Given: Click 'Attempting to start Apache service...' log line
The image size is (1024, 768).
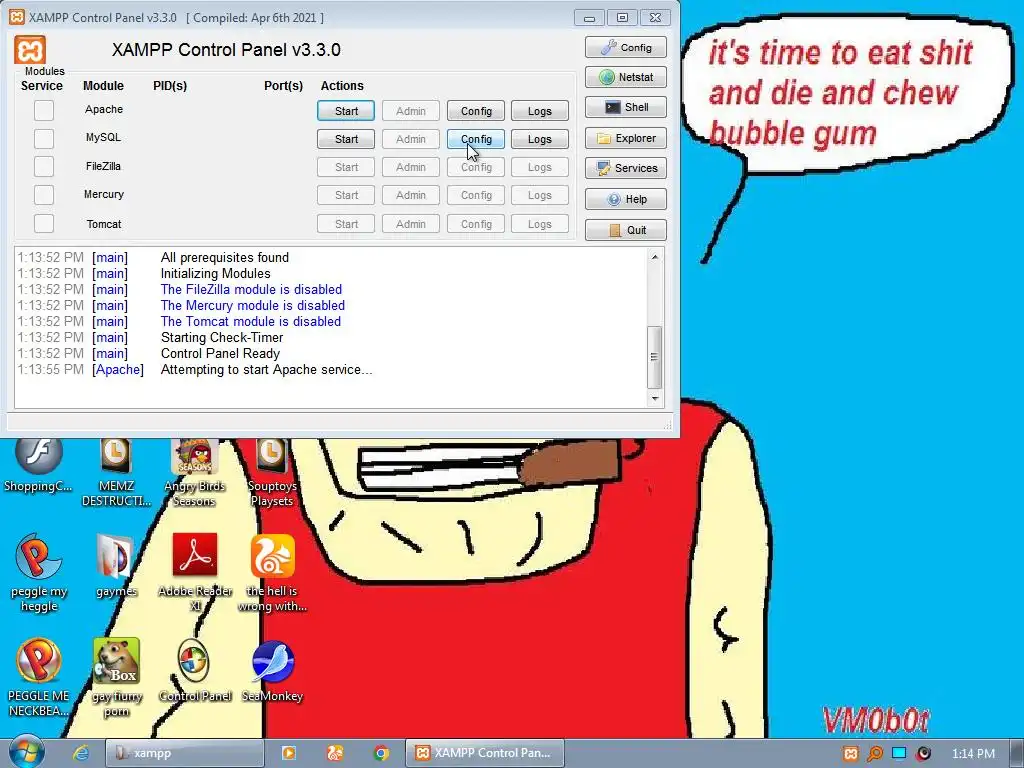Looking at the screenshot, I should click(266, 370).
